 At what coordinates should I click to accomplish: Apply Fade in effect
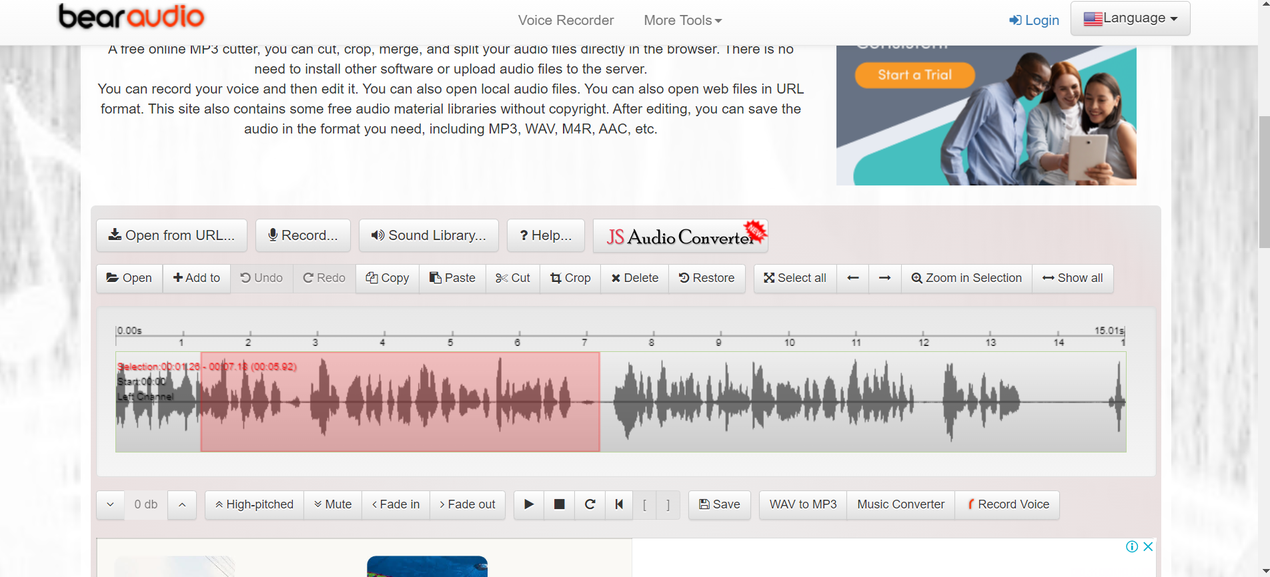(x=396, y=504)
